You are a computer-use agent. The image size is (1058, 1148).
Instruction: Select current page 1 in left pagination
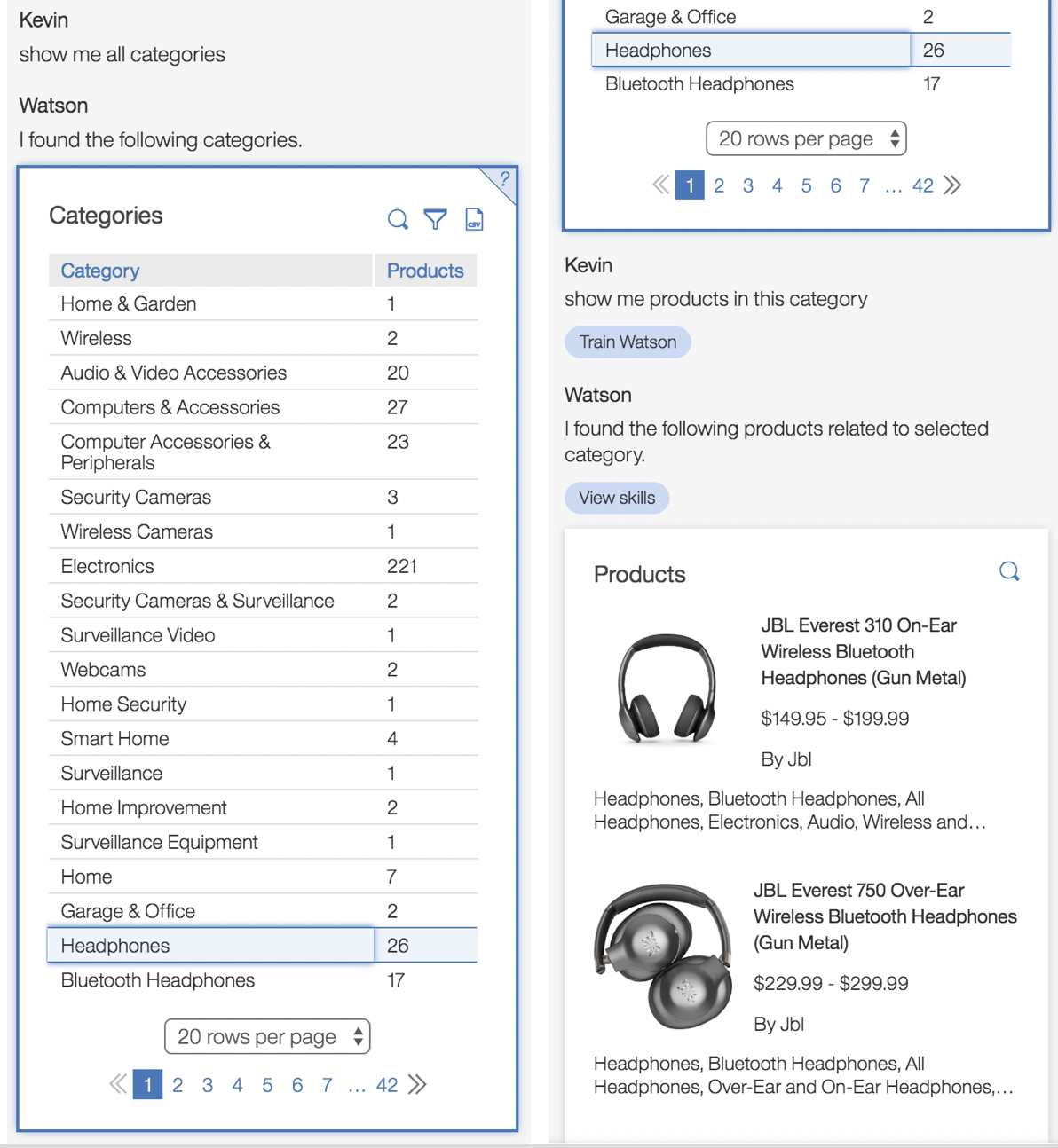(147, 1084)
